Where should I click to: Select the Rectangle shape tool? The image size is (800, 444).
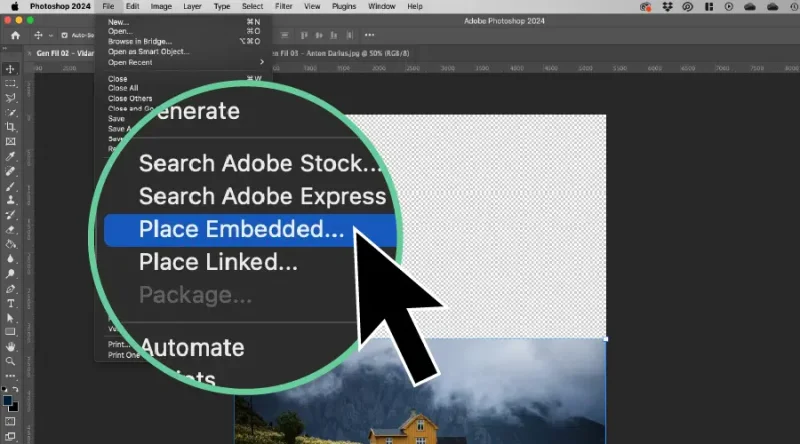pos(10,332)
